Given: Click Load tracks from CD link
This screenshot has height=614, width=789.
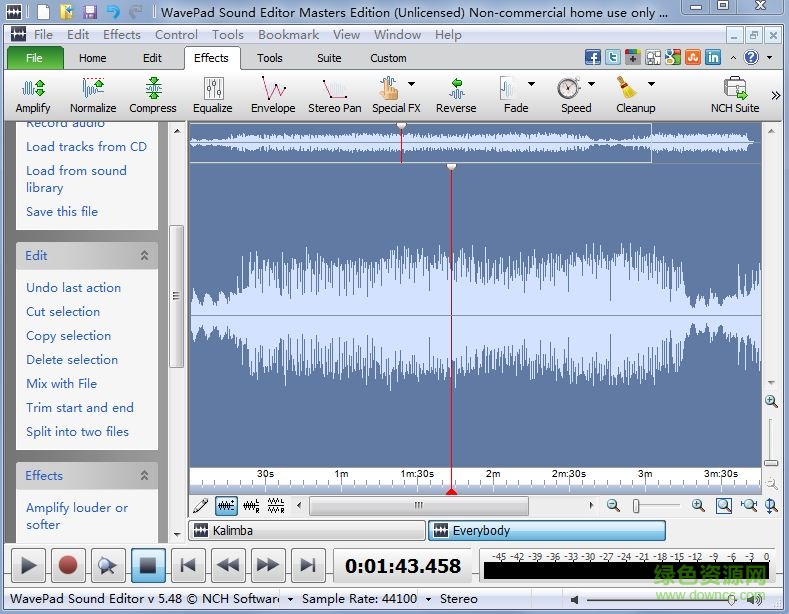Looking at the screenshot, I should 87,146.
